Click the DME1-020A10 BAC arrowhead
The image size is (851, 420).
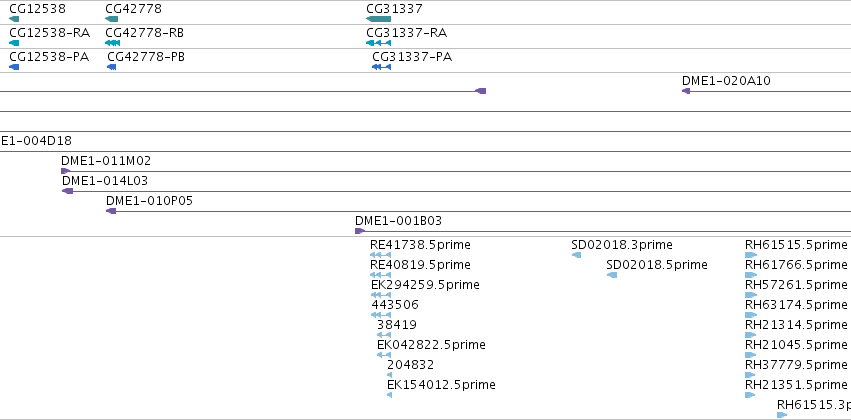[686, 91]
